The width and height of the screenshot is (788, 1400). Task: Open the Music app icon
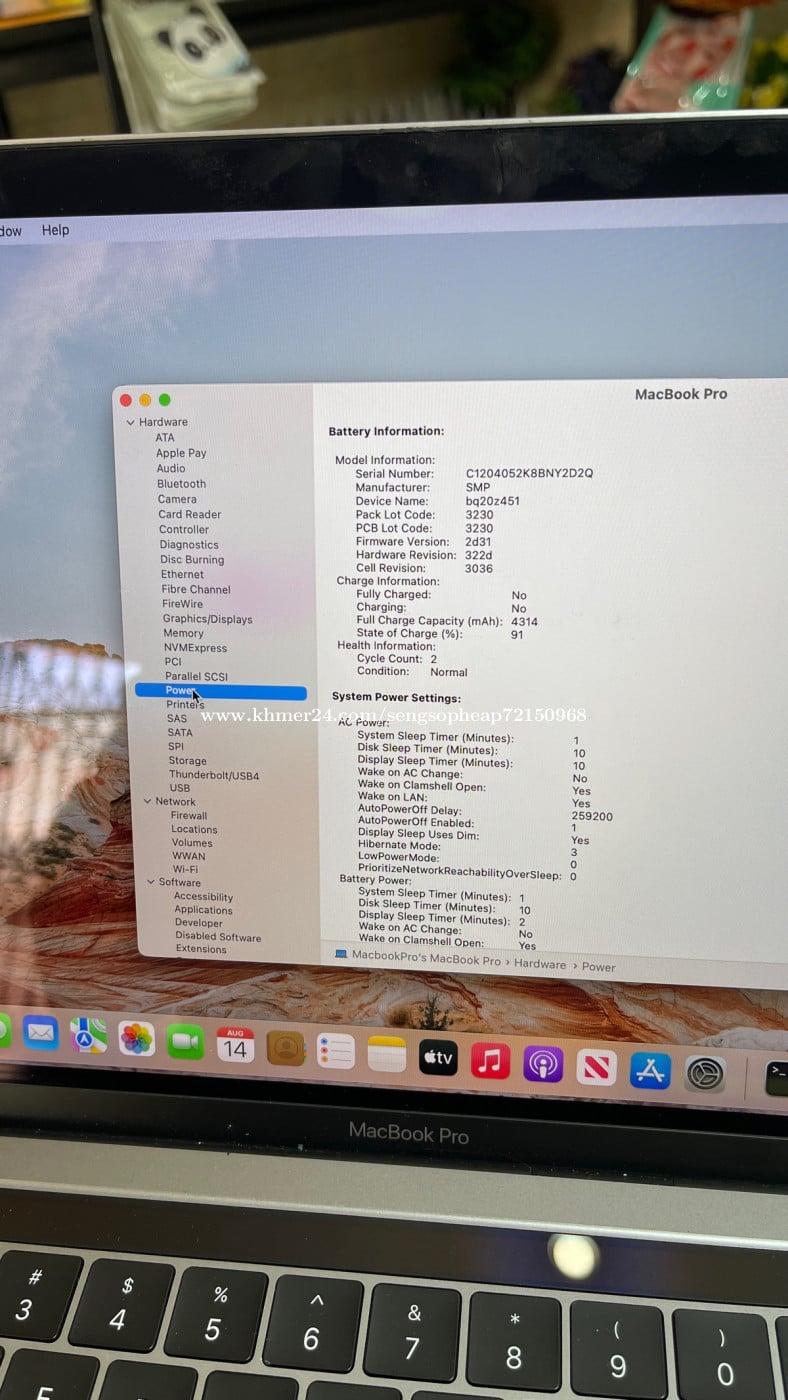pos(490,1061)
